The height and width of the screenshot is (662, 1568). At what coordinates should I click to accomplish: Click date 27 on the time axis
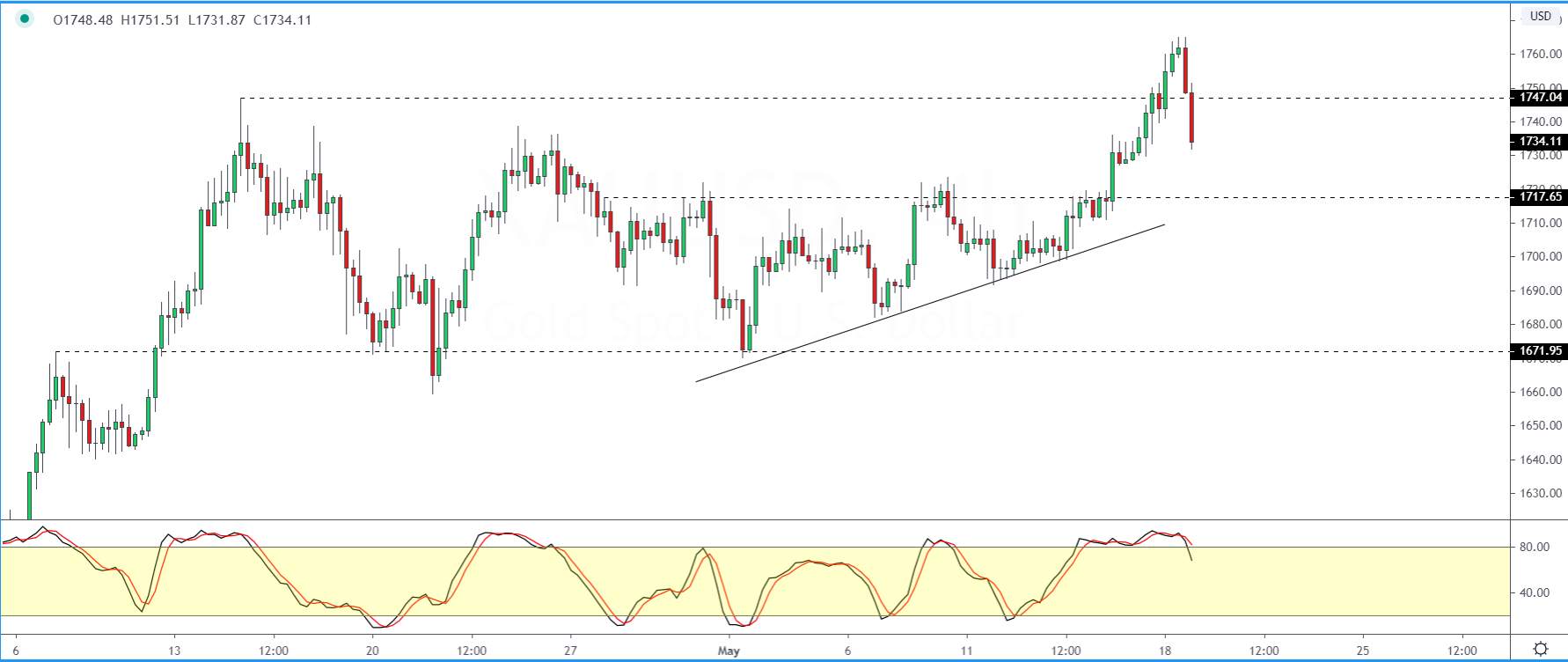570,651
